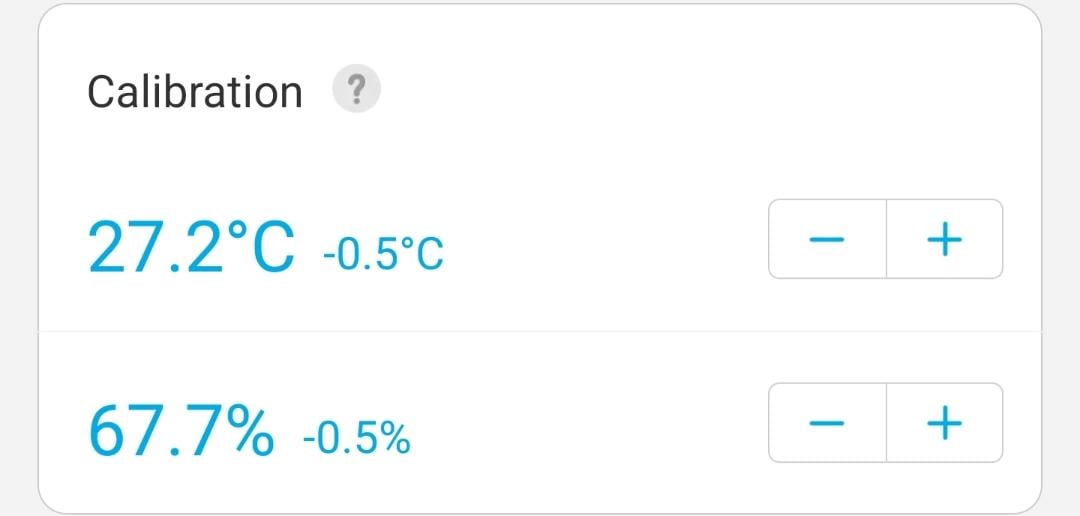Viewport: 1080px width, 516px height.
Task: Click the -0.5% humidity offset value
Action: pos(357,438)
